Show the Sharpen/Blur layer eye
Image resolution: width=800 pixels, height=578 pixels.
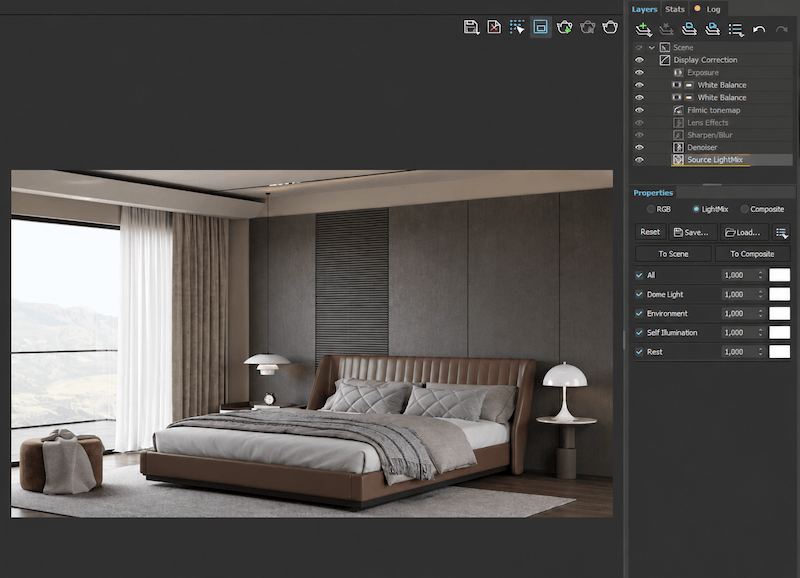[639, 135]
